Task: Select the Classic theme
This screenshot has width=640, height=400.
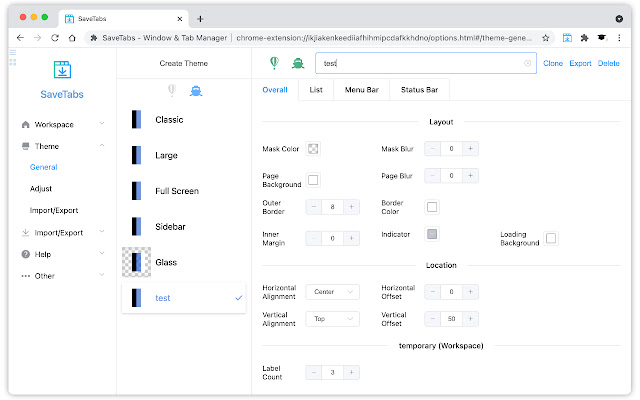Action: 184,120
